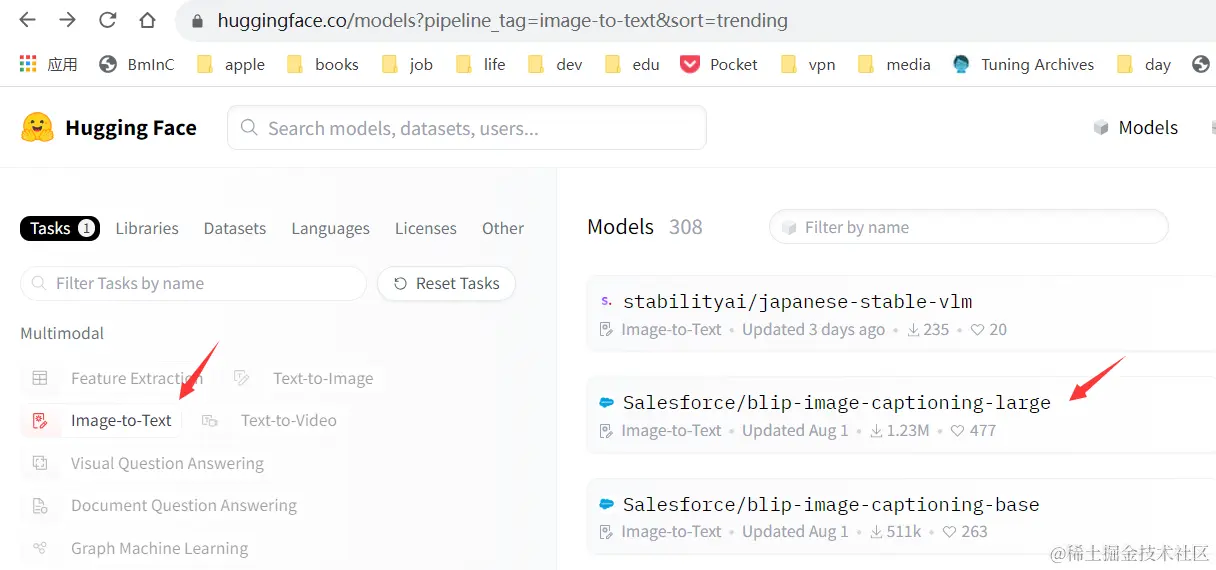The width and height of the screenshot is (1216, 570).
Task: Click the Hugging Face title text
Action: tap(131, 128)
